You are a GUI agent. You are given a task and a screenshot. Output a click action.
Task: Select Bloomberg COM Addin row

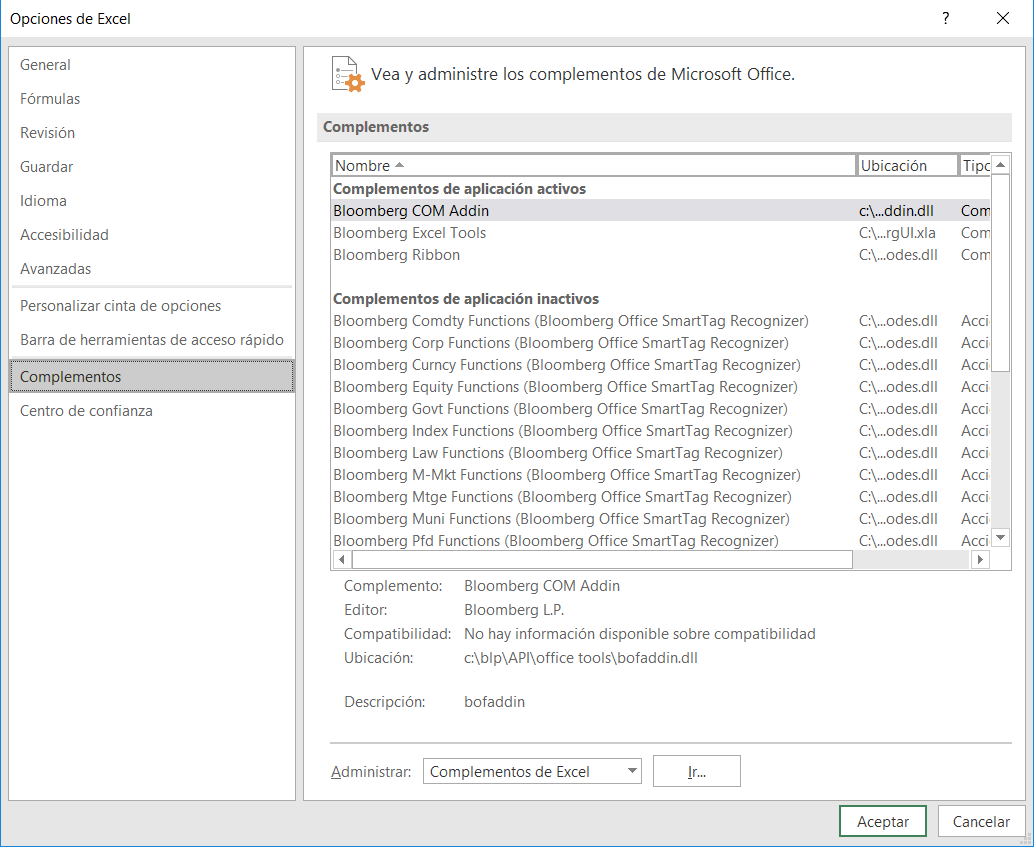click(x=660, y=211)
